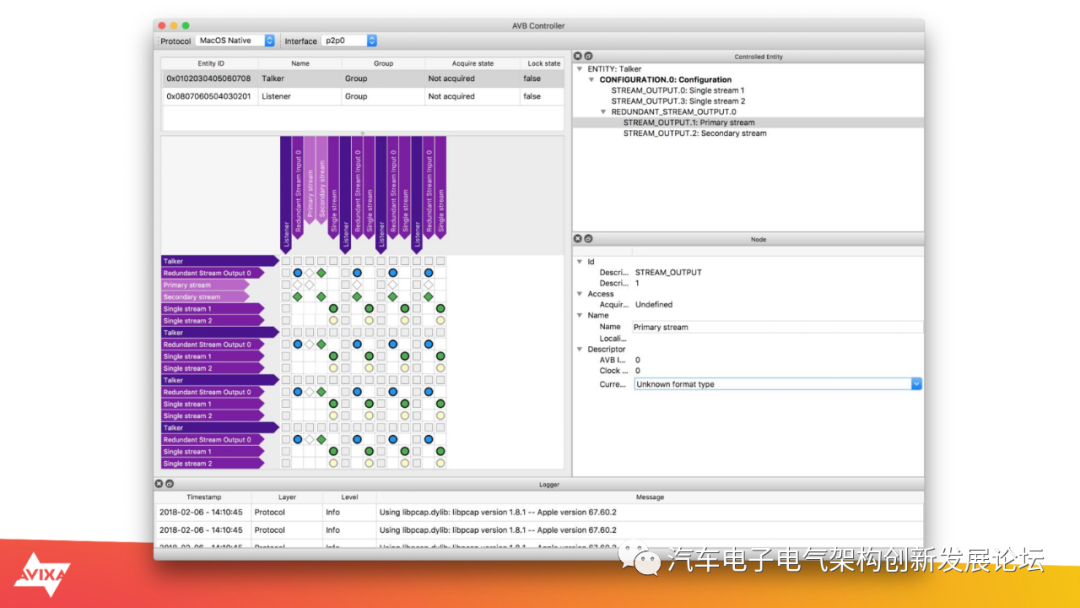The height and width of the screenshot is (608, 1080).
Task: Select STREAM_OUTPUT.2: Secondary stream in tree
Action: pos(694,133)
